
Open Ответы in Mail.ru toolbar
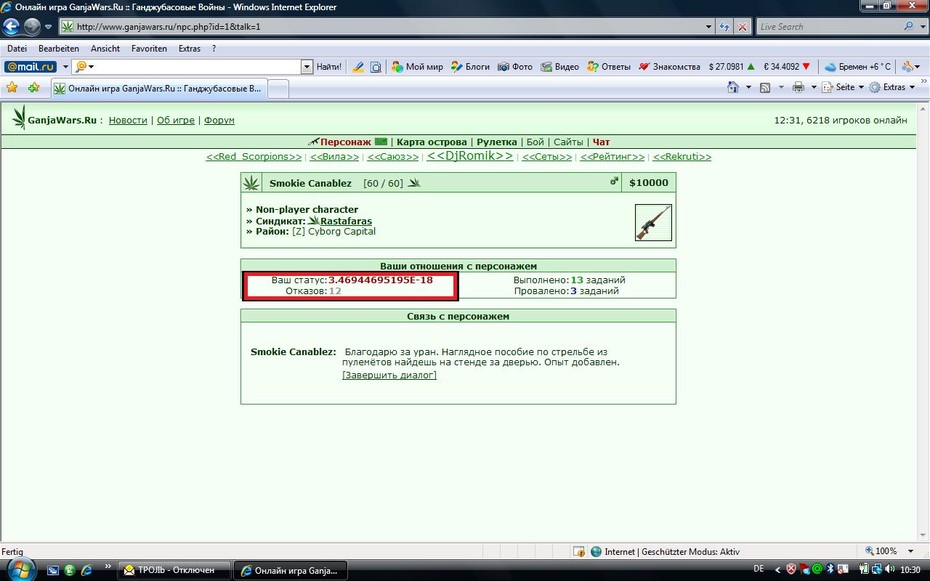point(609,67)
